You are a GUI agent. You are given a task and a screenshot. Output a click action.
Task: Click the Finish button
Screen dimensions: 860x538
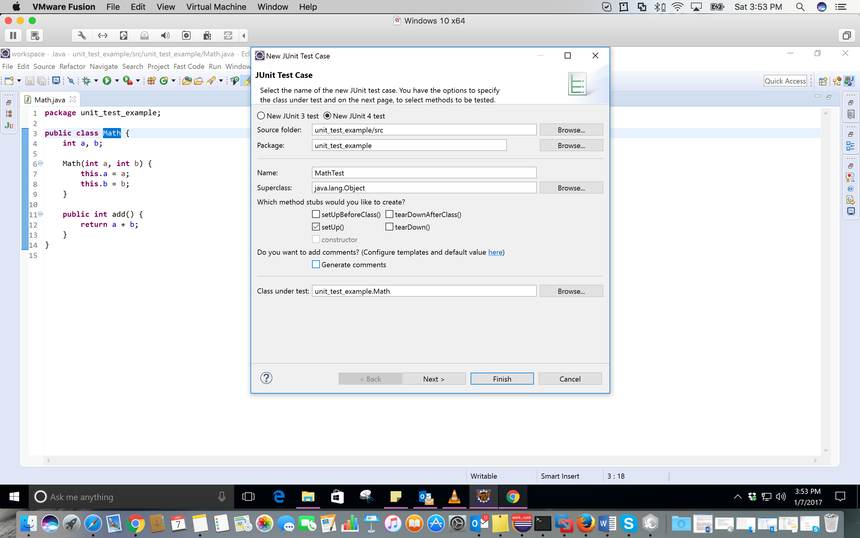point(501,379)
